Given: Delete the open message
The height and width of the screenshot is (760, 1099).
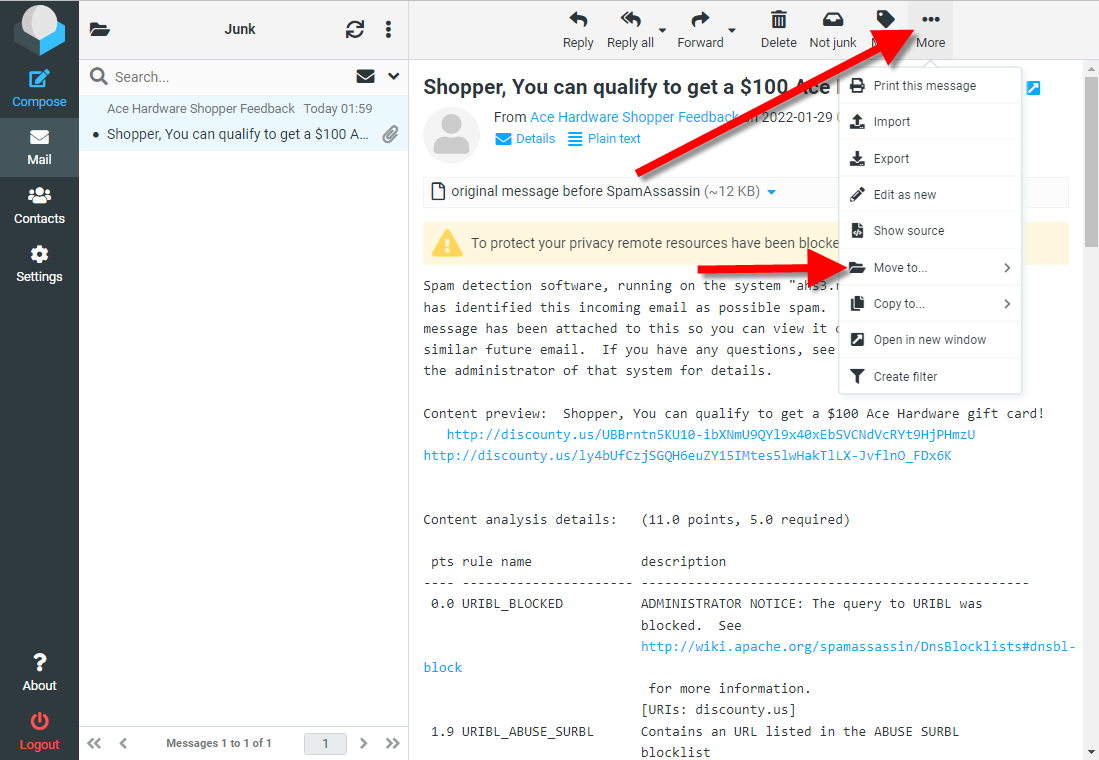Looking at the screenshot, I should tap(779, 30).
